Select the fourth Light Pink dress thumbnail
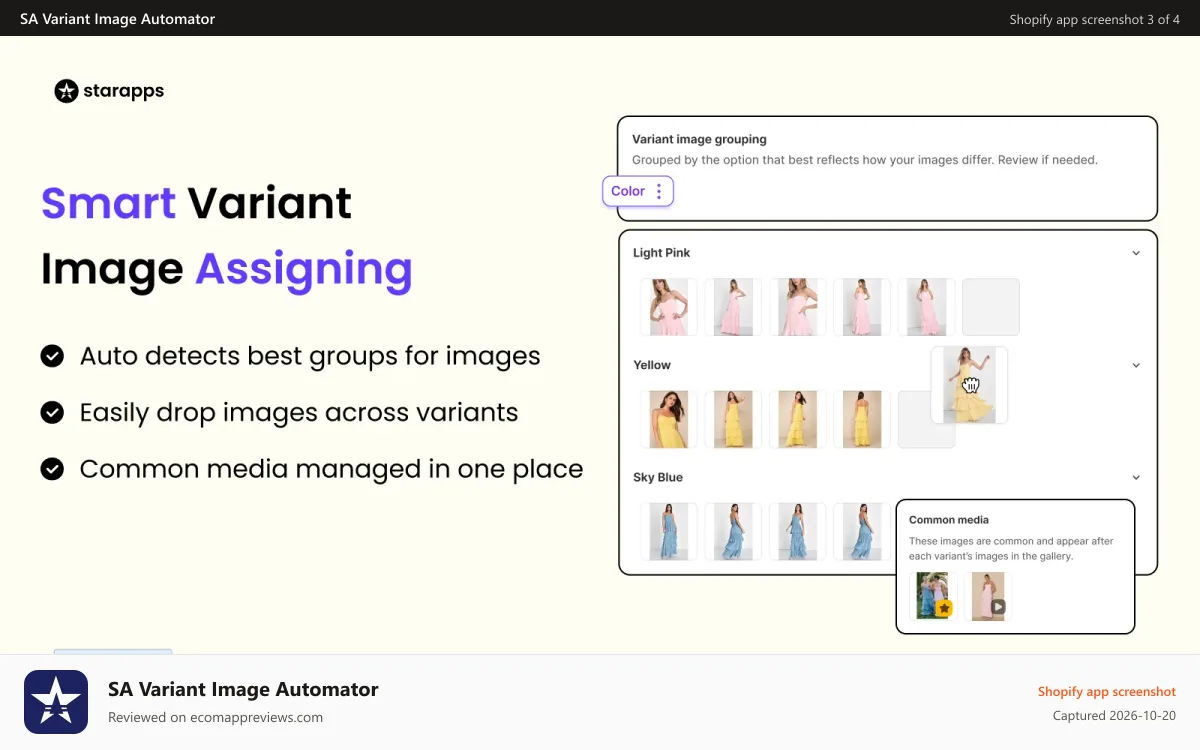Screen dimensions: 1200x750 point(861,307)
